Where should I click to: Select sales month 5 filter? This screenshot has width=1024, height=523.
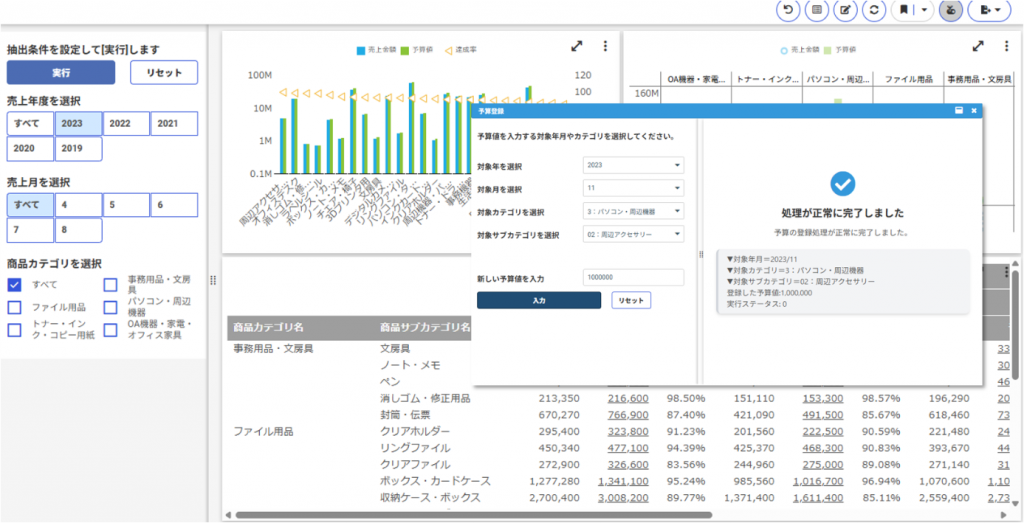(x=126, y=205)
